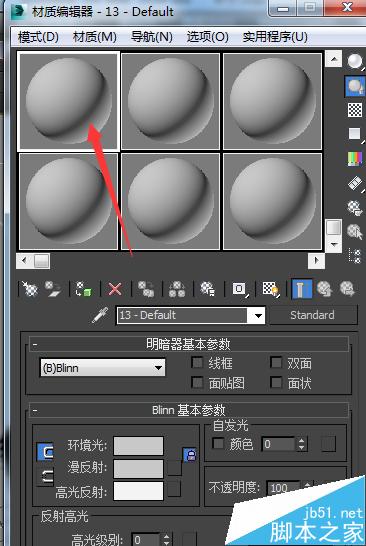Open Sample UV Tiling flyout
Screen dimensions: 366x546
[355, 134]
